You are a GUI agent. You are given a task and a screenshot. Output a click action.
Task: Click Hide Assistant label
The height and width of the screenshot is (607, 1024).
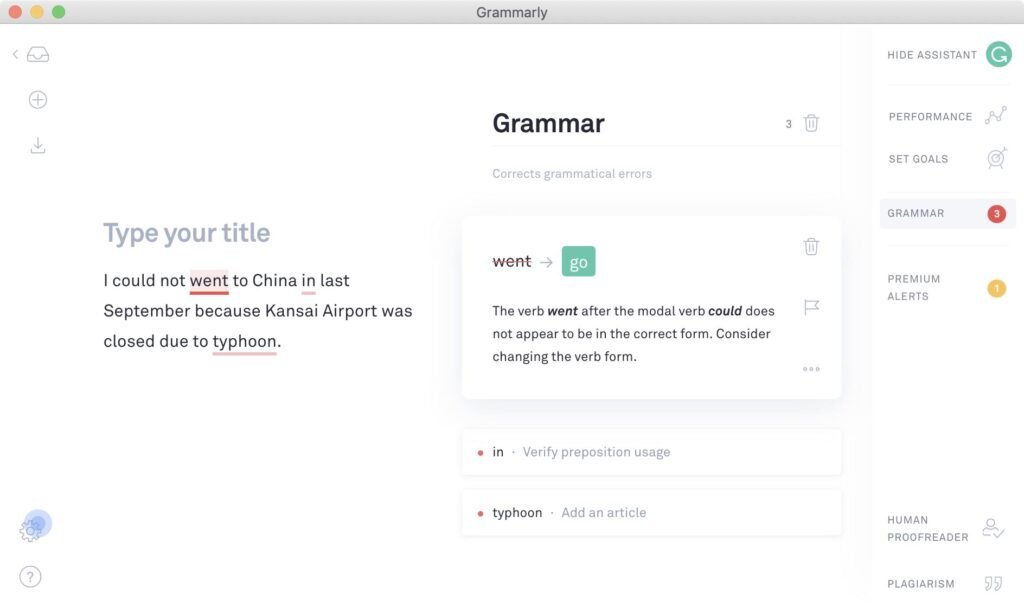click(932, 55)
